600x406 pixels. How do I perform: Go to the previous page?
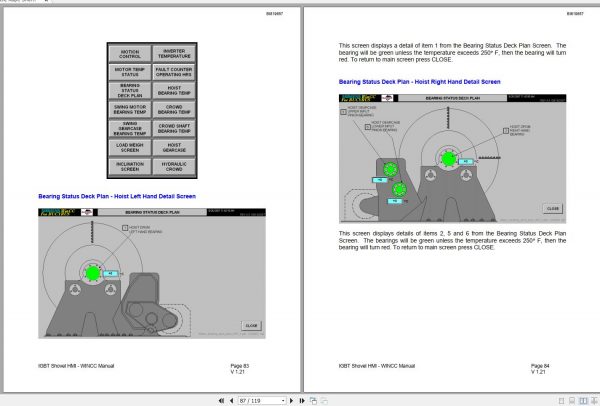click(231, 401)
